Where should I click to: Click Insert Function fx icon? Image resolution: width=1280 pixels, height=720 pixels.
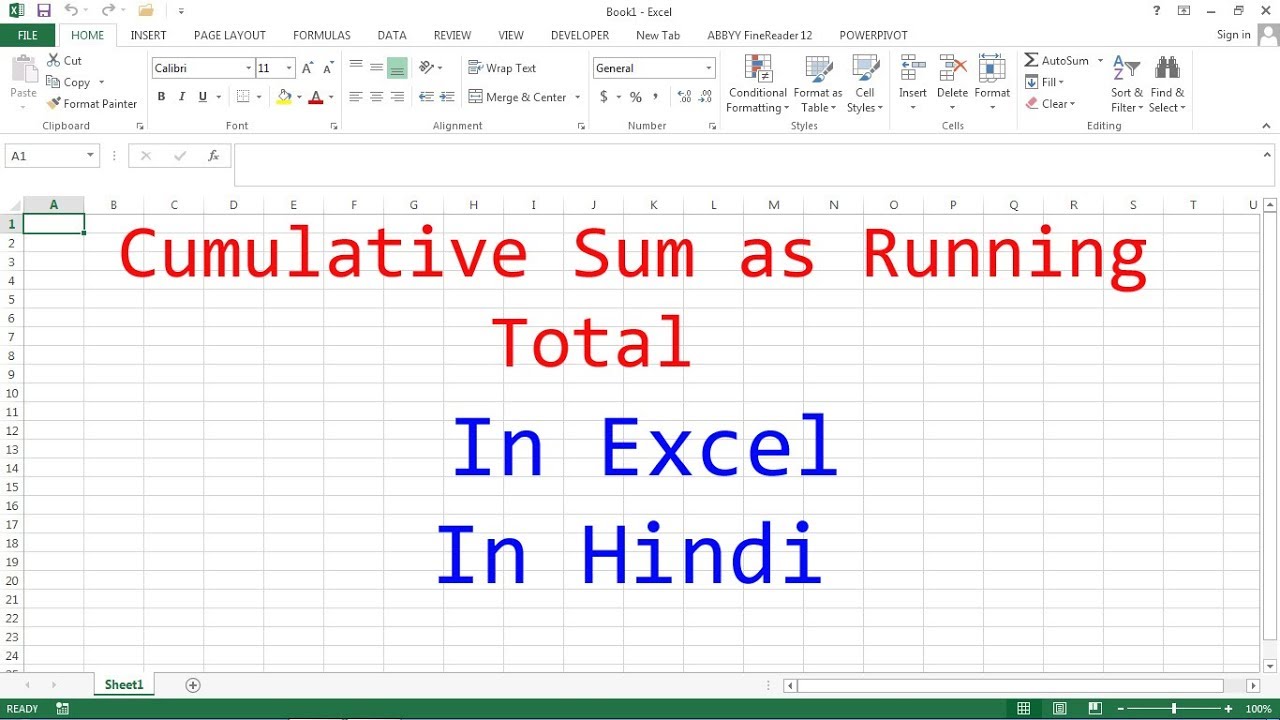coord(213,156)
